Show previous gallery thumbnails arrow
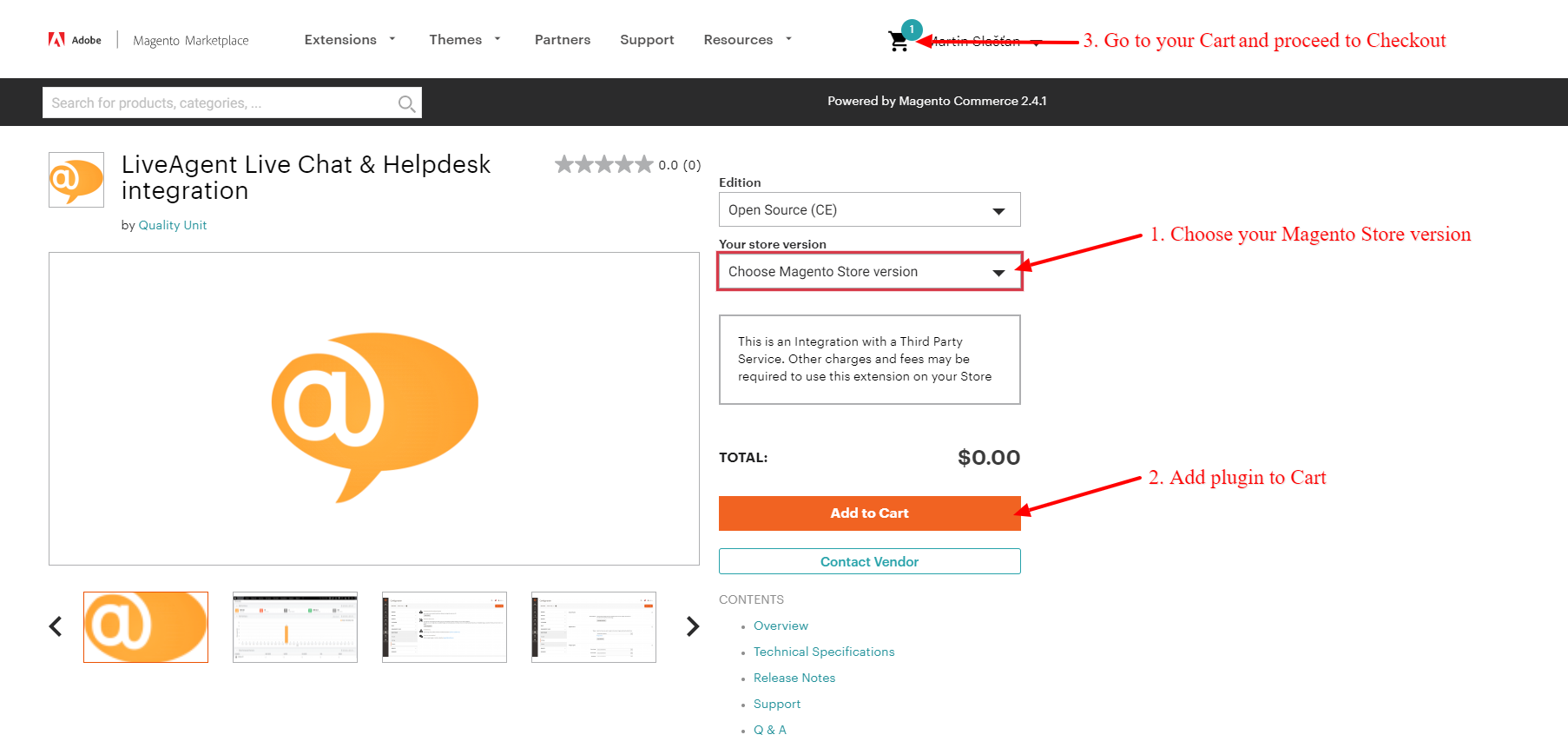The width and height of the screenshot is (1568, 748). pos(56,626)
